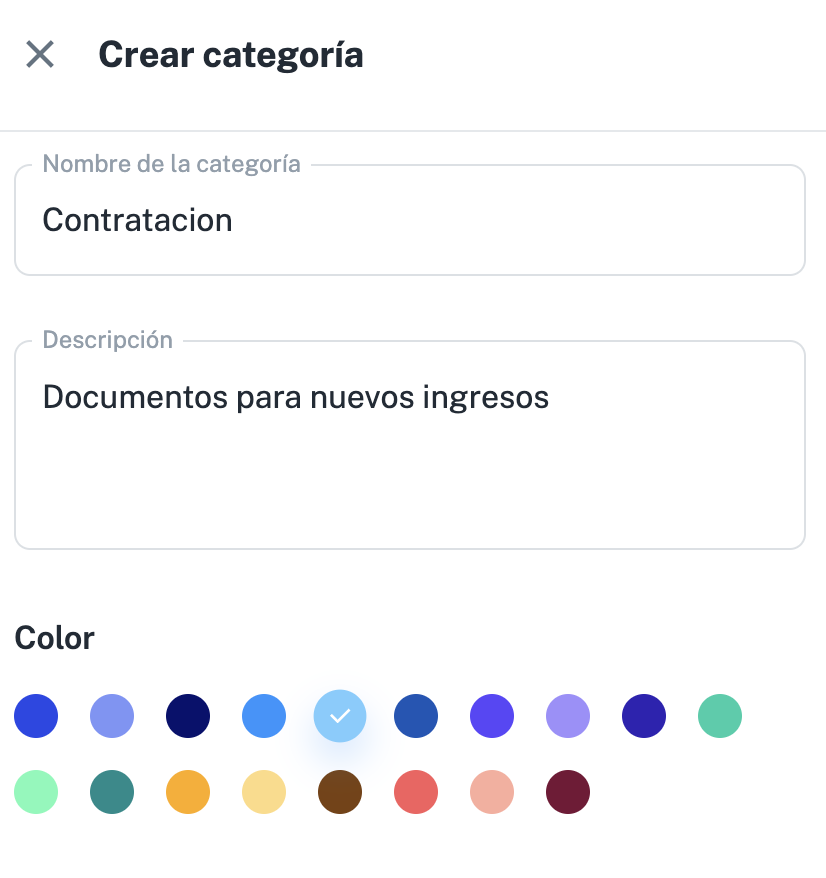Pick the orange color swatch
Screen dimensions: 826x878
(188, 792)
